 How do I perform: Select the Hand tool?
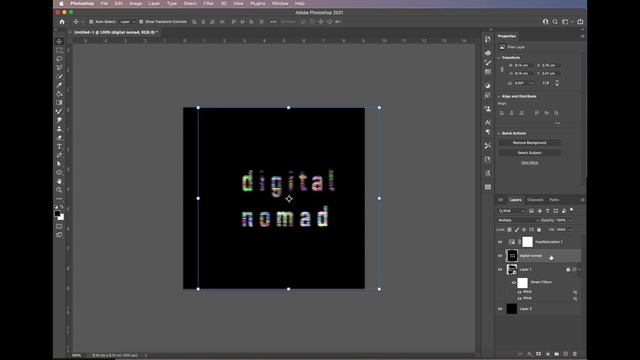click(59, 181)
